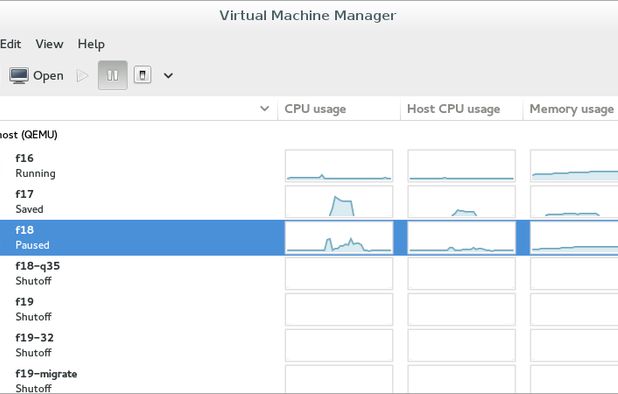Click the f18 Memory usage graph
Screen dimensions: 618x394
(574, 238)
